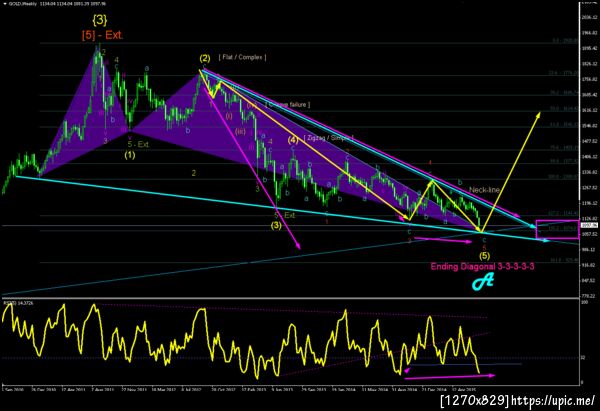Screen dimensions: 600x411
Task: Select the yellow upward projection arrow head
Action: (538, 114)
